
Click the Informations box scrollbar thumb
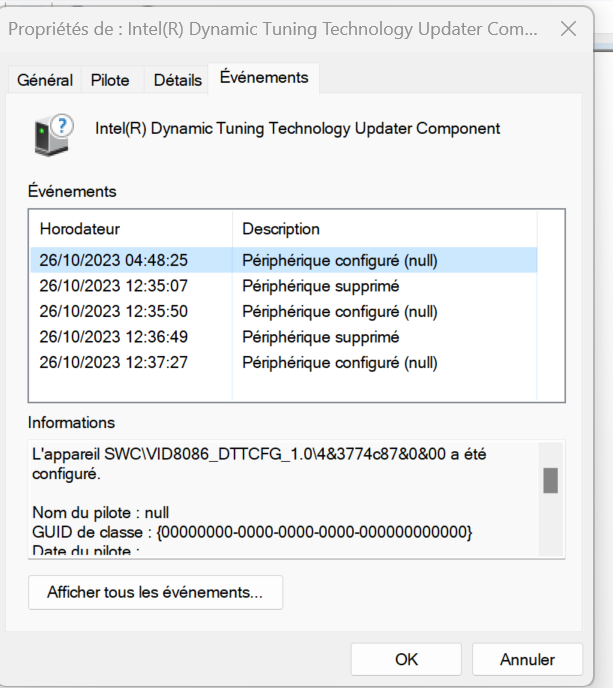(550, 480)
